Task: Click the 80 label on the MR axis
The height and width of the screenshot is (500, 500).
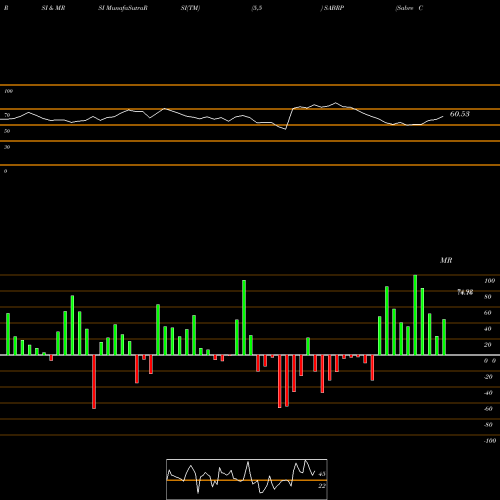Action: (488, 297)
